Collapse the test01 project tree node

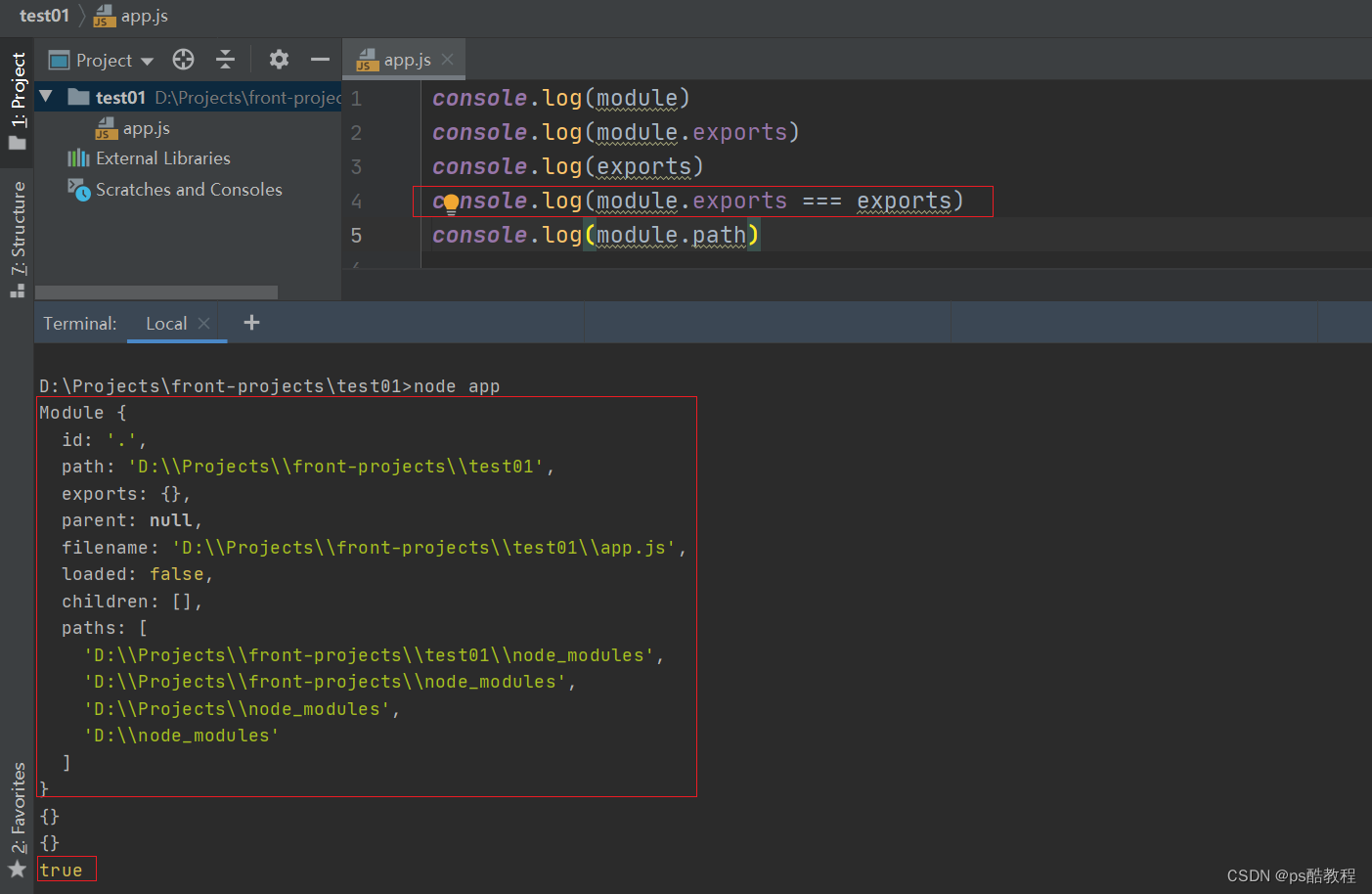tap(45, 97)
